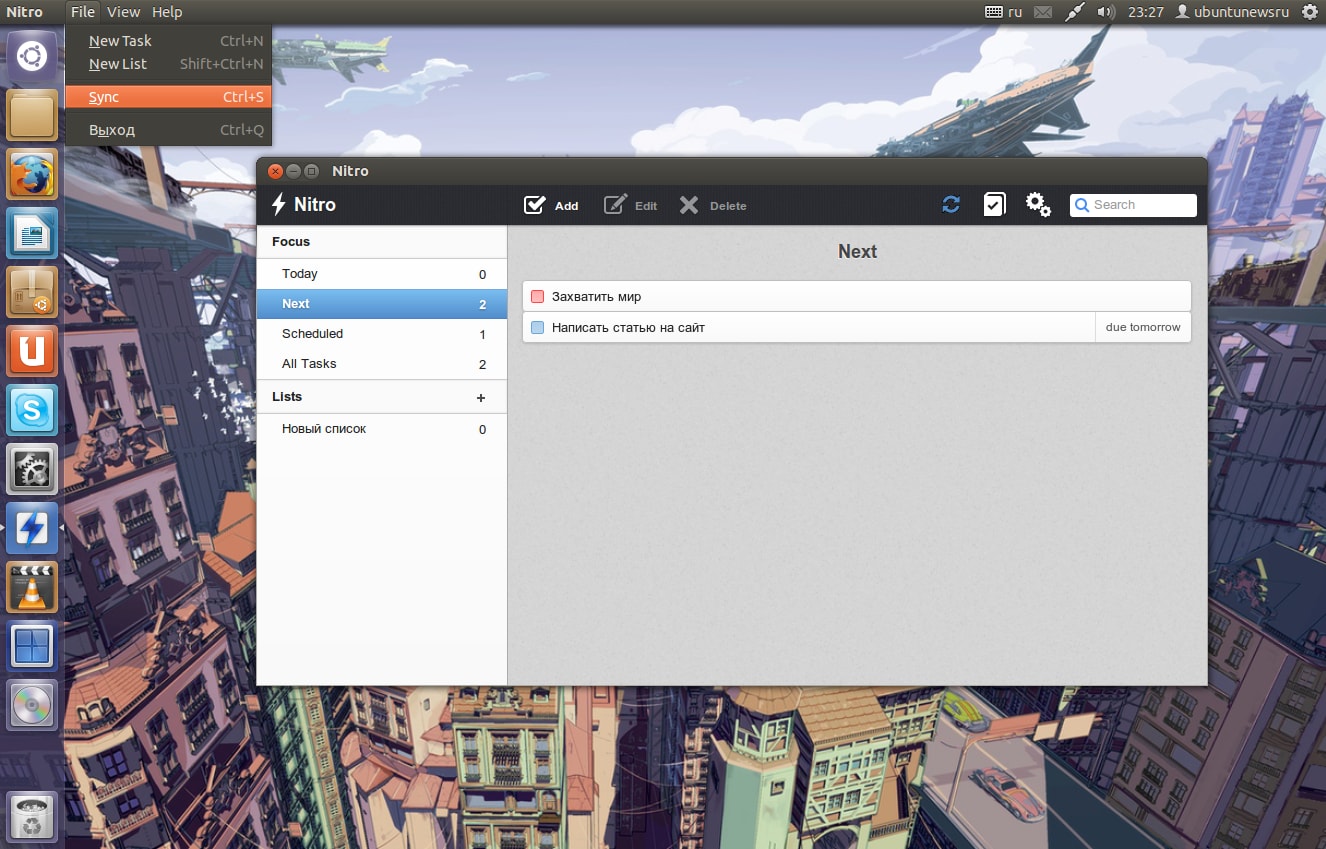Open the mail envelope indicator
Screen dimensions: 1326x849
pyautogui.click(x=1043, y=12)
